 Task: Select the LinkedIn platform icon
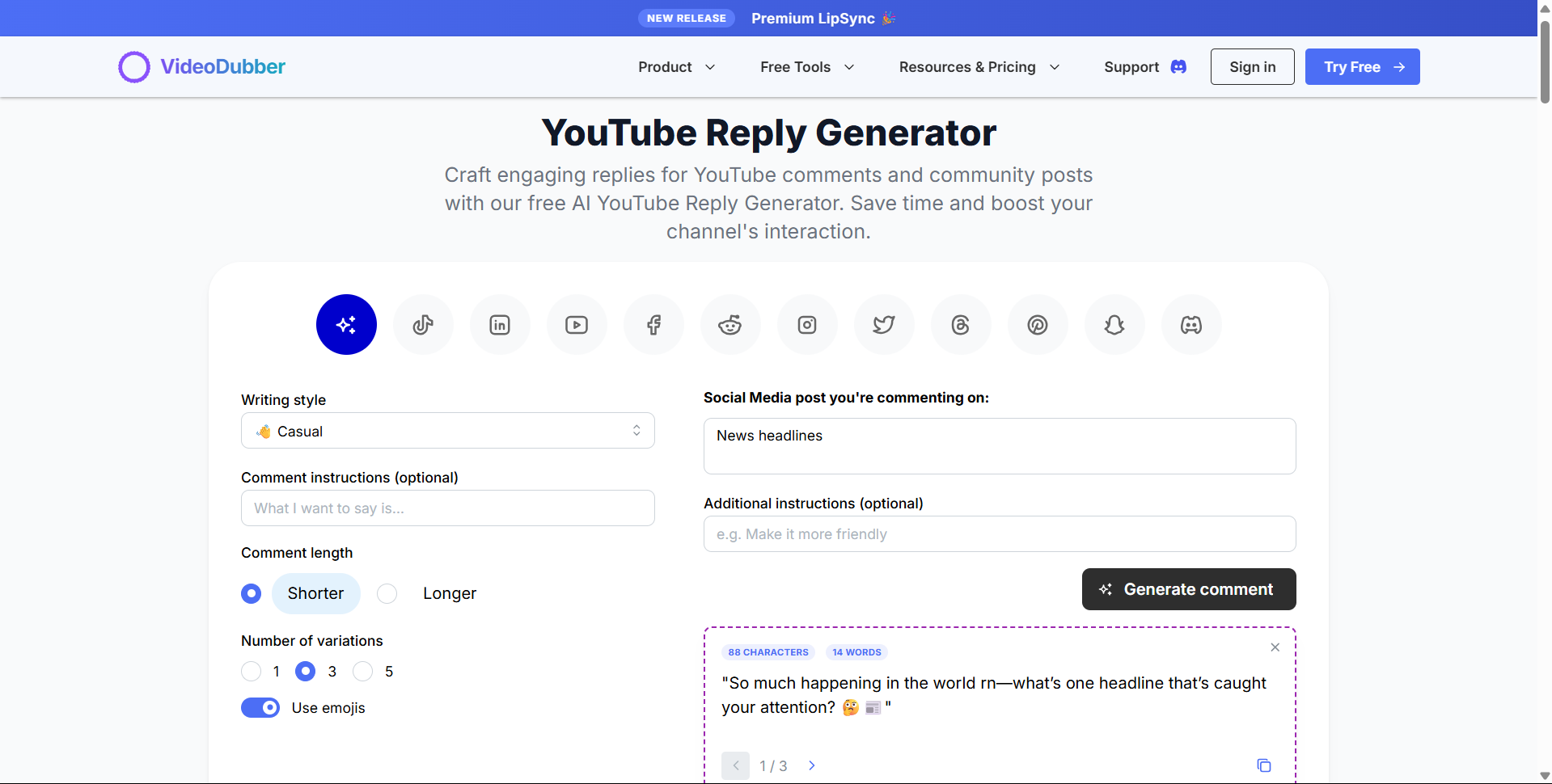(500, 324)
